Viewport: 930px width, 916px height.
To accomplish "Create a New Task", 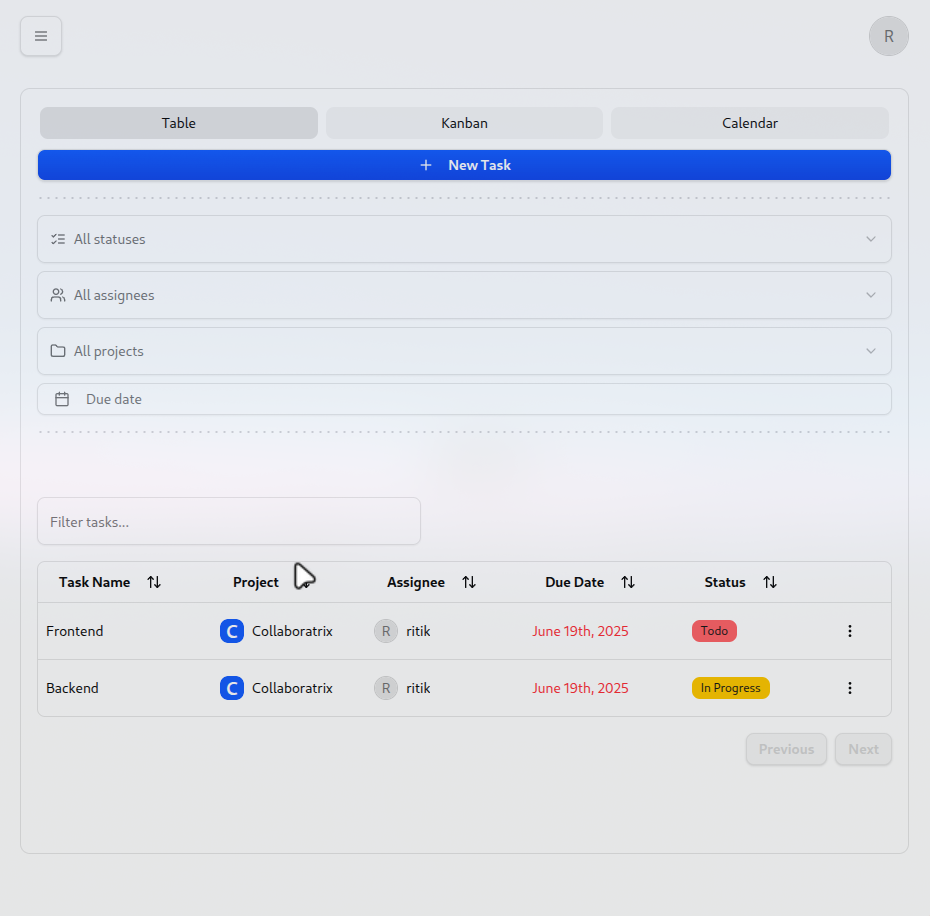I will pyautogui.click(x=464, y=165).
